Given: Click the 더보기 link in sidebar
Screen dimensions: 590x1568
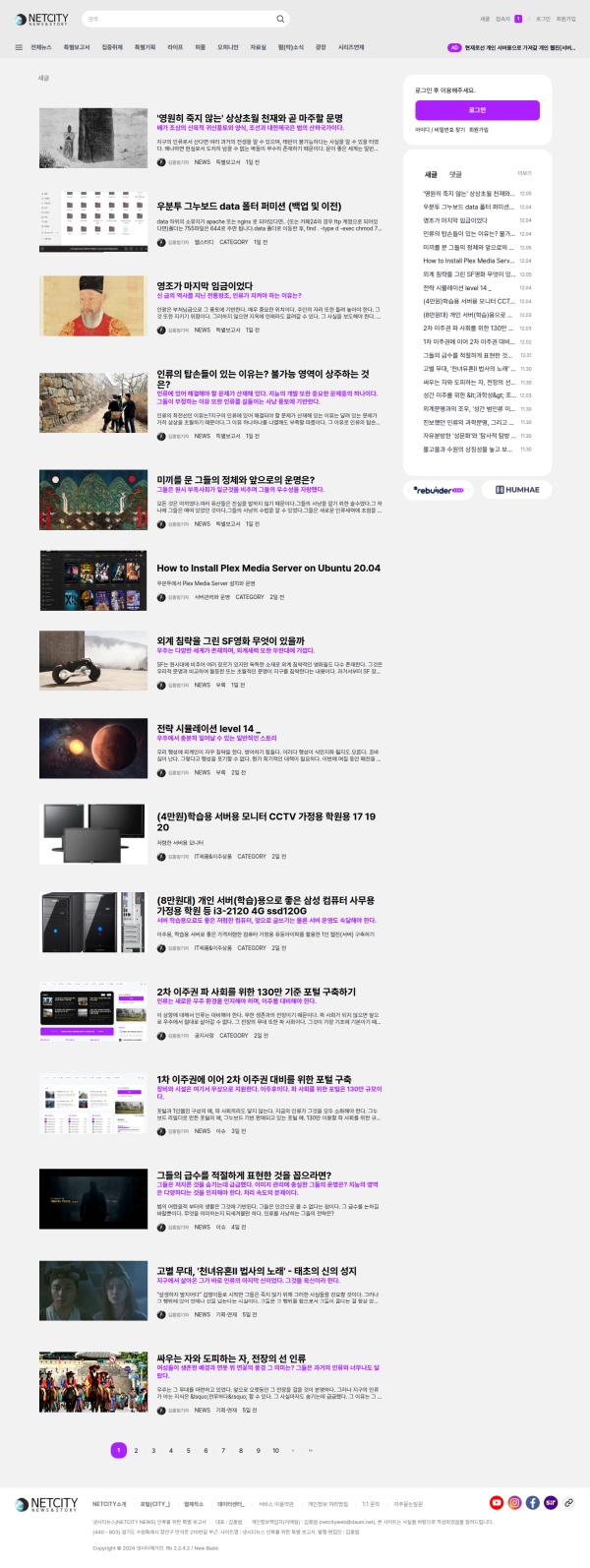Looking at the screenshot, I should pyautogui.click(x=524, y=174).
